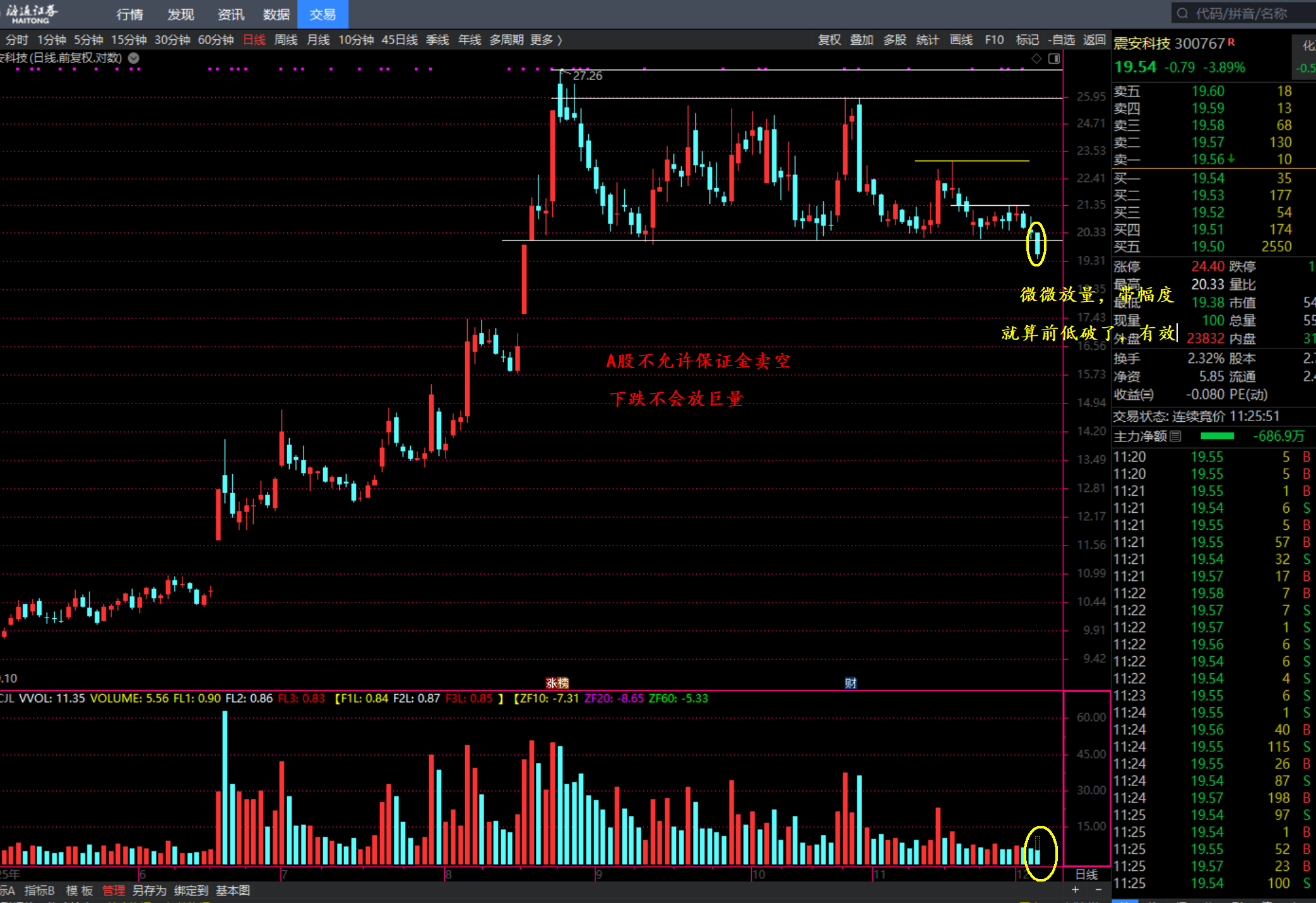Select the 60分钟 period tab

click(x=216, y=40)
